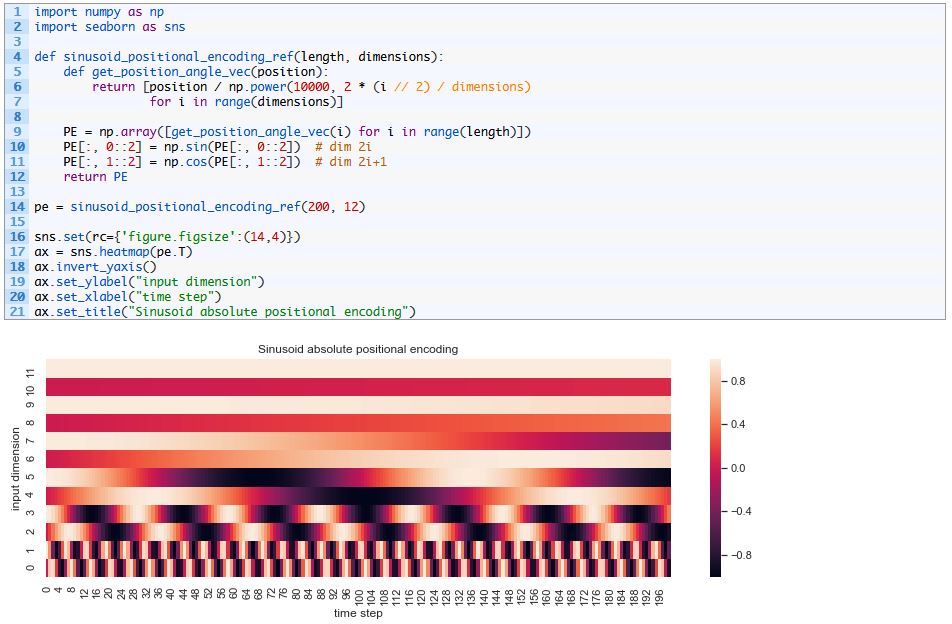952x624 pixels.
Task: Click x-axis tick label 100 on heatmap
Action: pos(359,596)
